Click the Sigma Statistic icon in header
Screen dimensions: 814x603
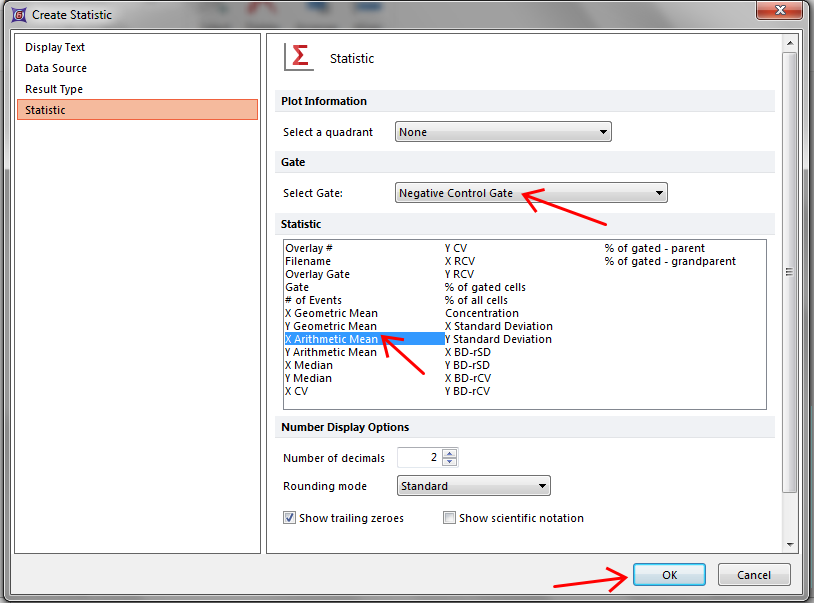(299, 58)
